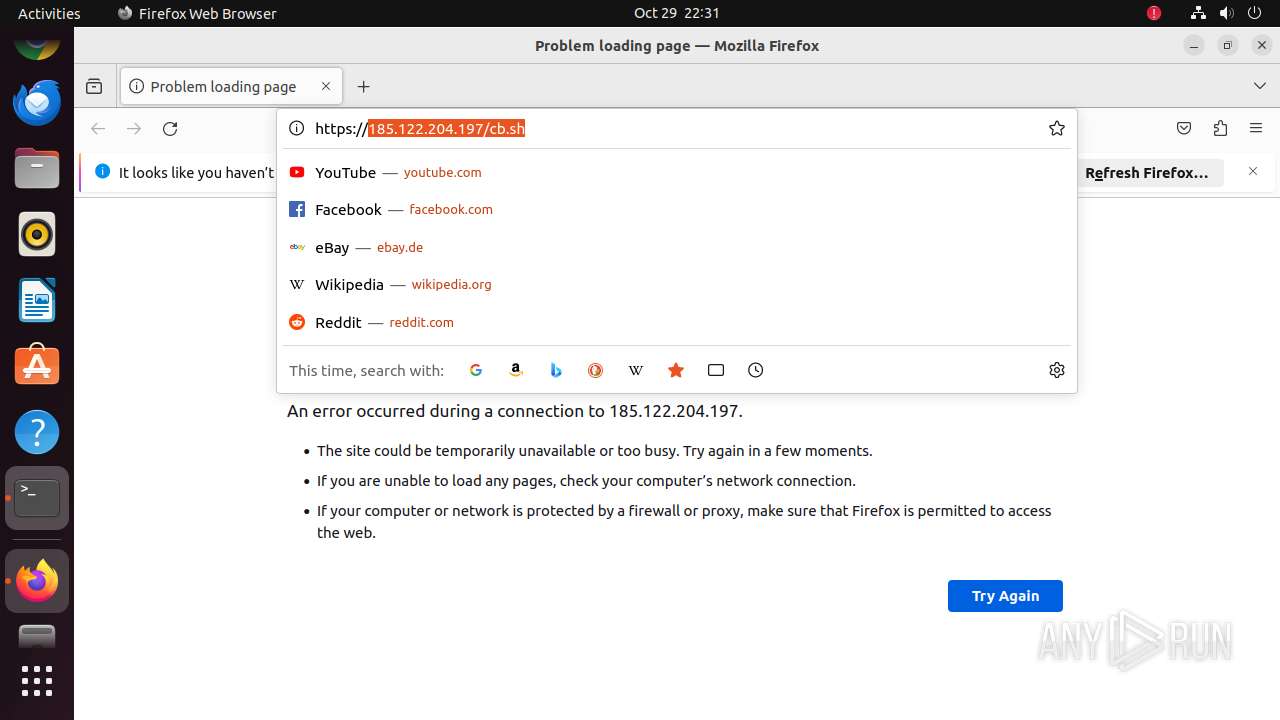Open search settings gear
Image resolution: width=1280 pixels, height=720 pixels.
pyautogui.click(x=1057, y=370)
